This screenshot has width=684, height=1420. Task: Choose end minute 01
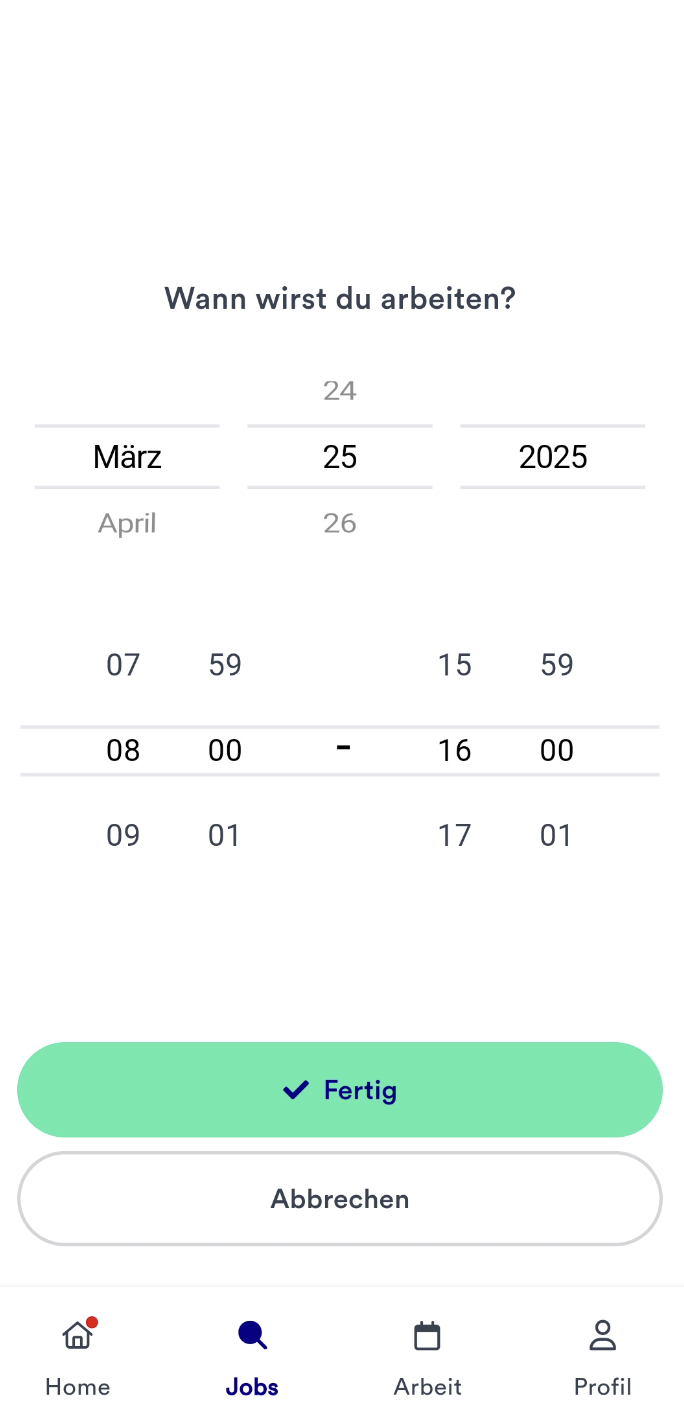(556, 834)
